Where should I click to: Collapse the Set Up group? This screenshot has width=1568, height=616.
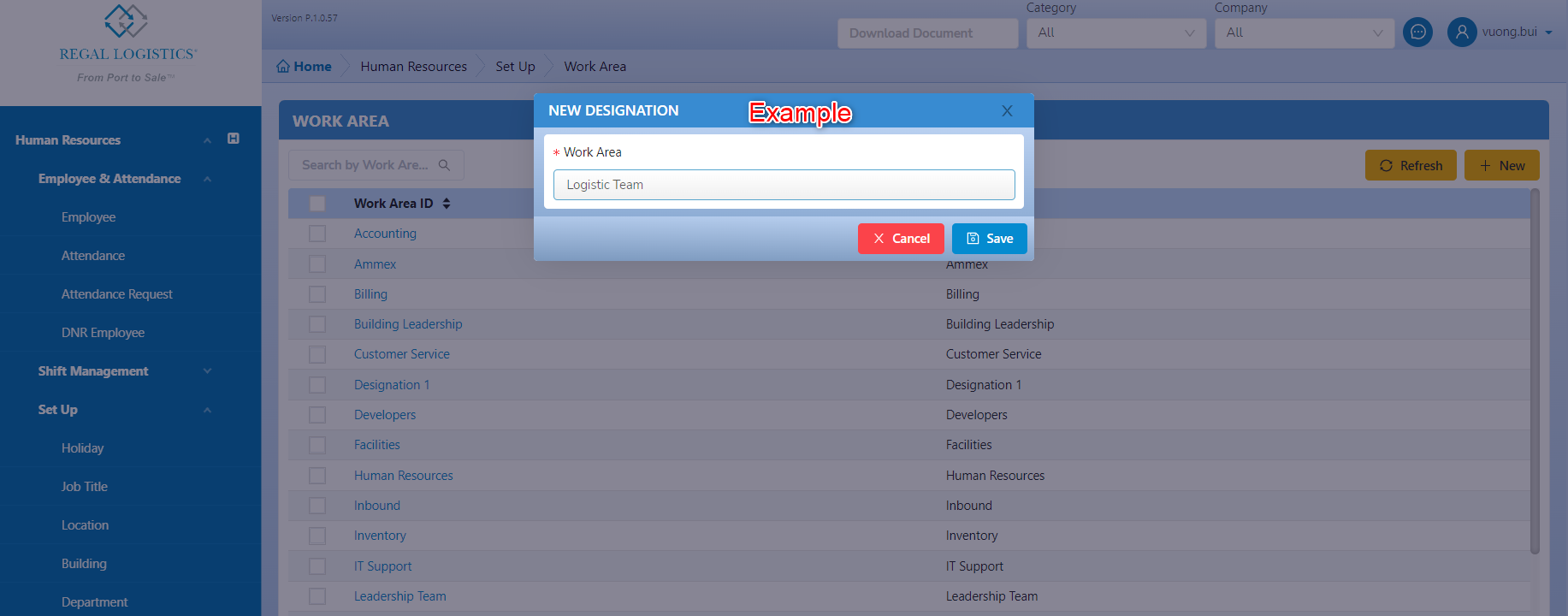pos(207,410)
